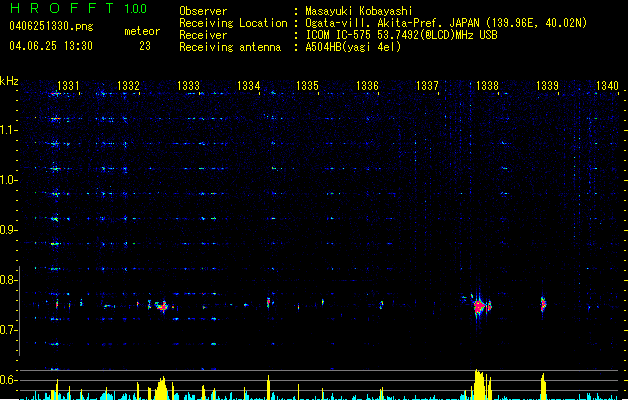Click the 1338 time axis marker
This screenshot has height=400, width=629.
click(487, 86)
